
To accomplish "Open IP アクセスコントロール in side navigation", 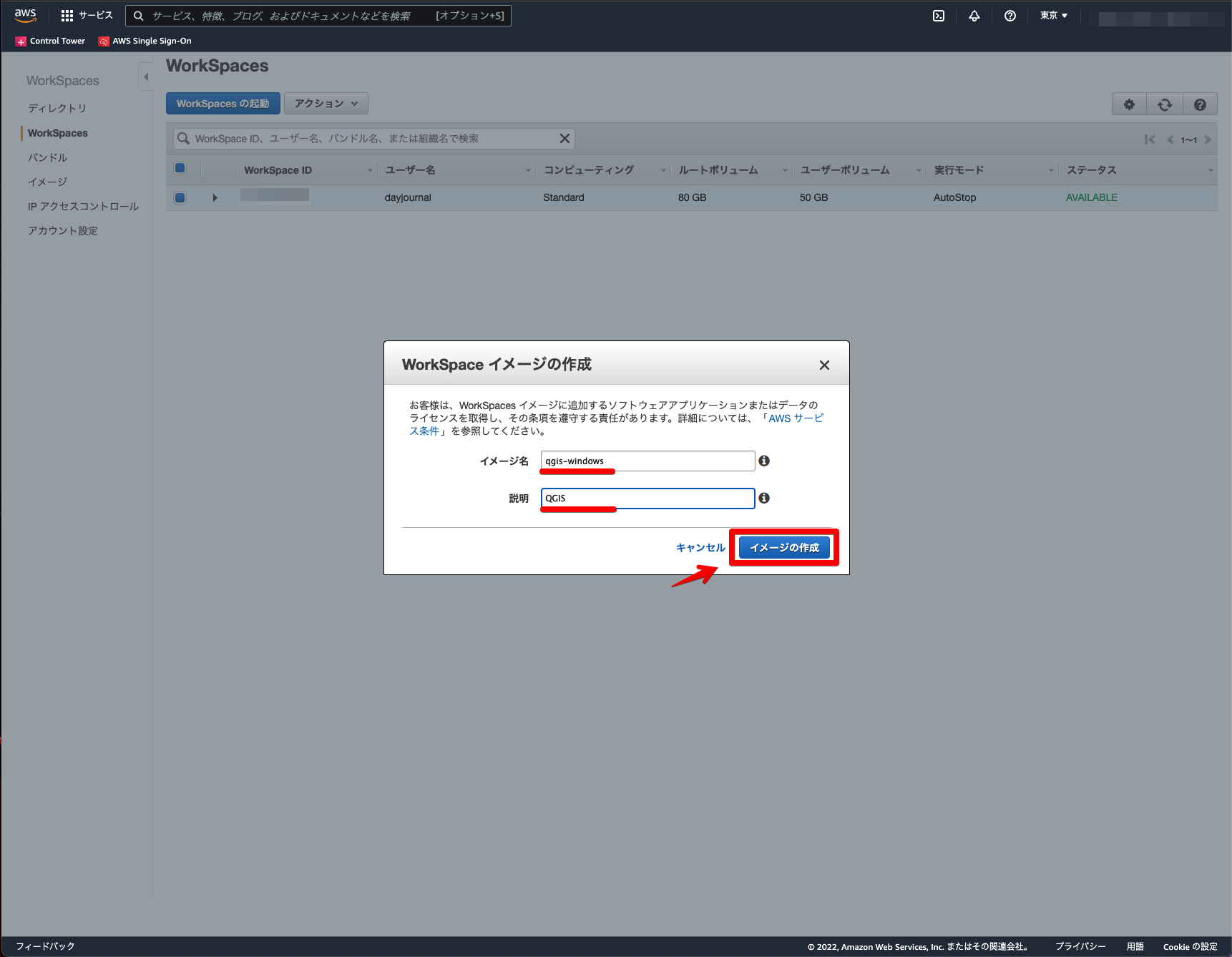I will point(83,206).
